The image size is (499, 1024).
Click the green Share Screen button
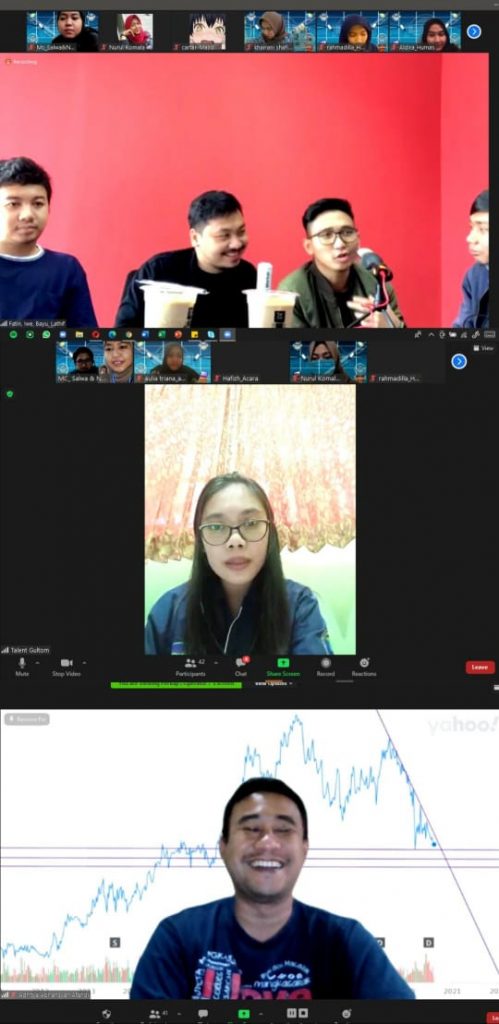click(283, 666)
